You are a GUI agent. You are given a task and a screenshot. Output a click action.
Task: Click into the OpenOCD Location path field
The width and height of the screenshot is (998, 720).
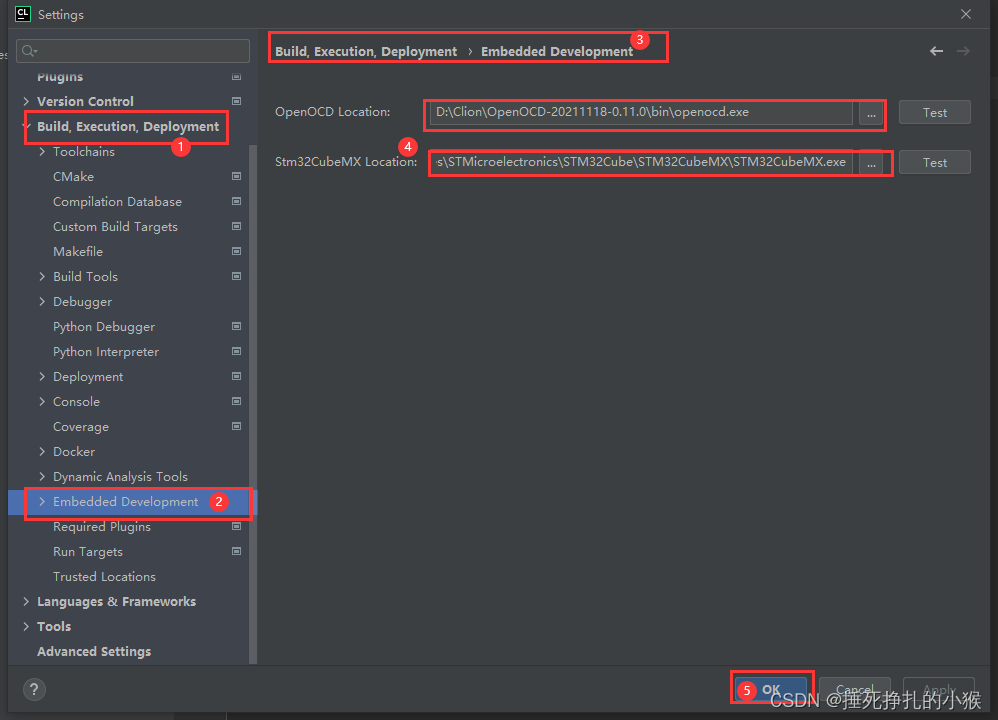coord(642,113)
